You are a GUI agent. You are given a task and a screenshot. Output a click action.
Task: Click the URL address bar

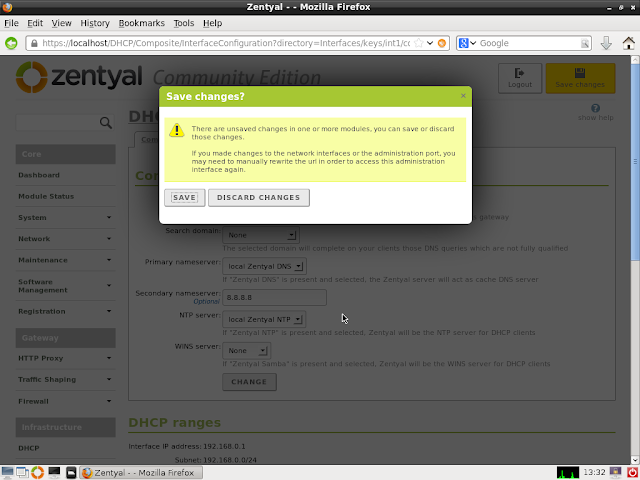coord(226,43)
